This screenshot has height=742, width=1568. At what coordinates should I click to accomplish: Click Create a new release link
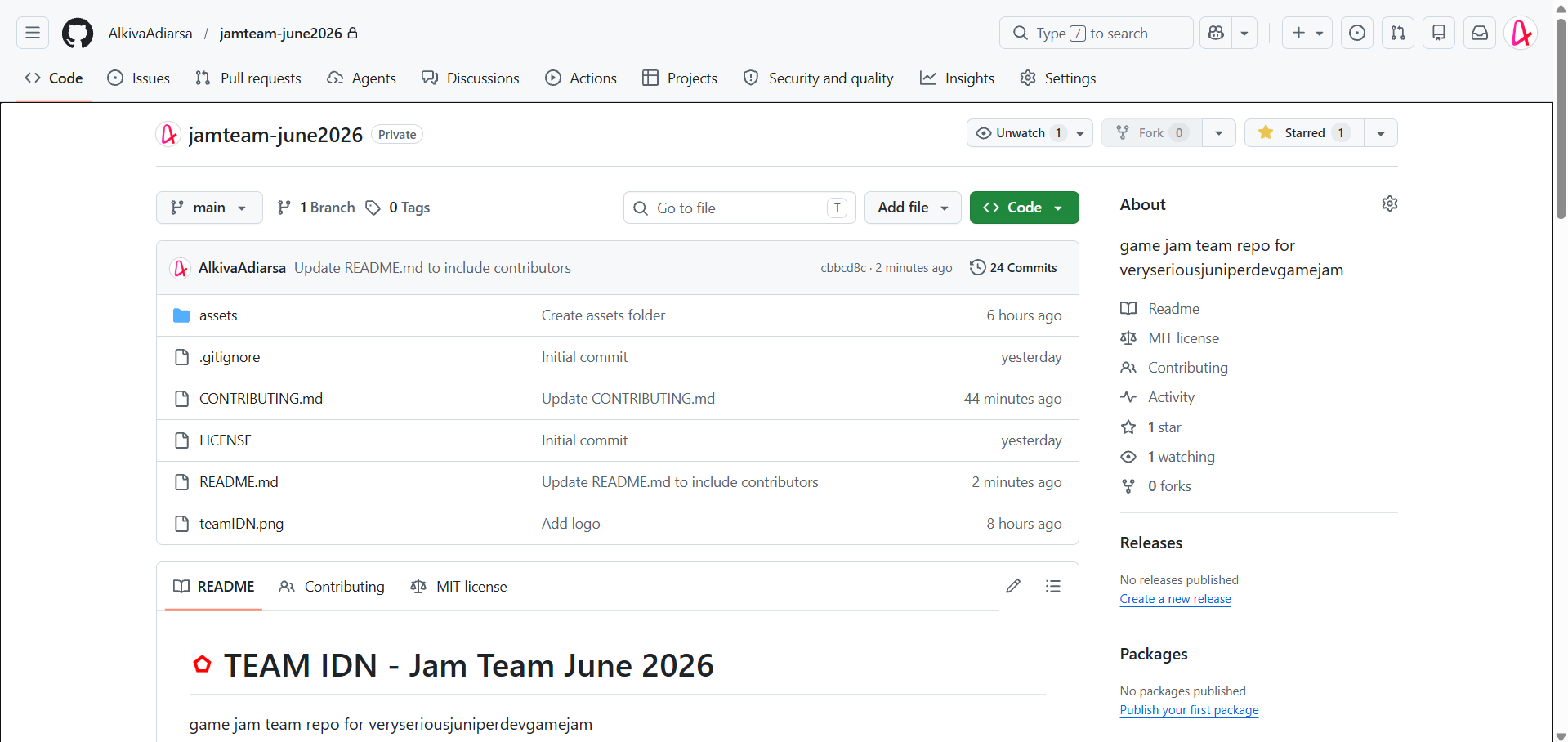point(1175,599)
